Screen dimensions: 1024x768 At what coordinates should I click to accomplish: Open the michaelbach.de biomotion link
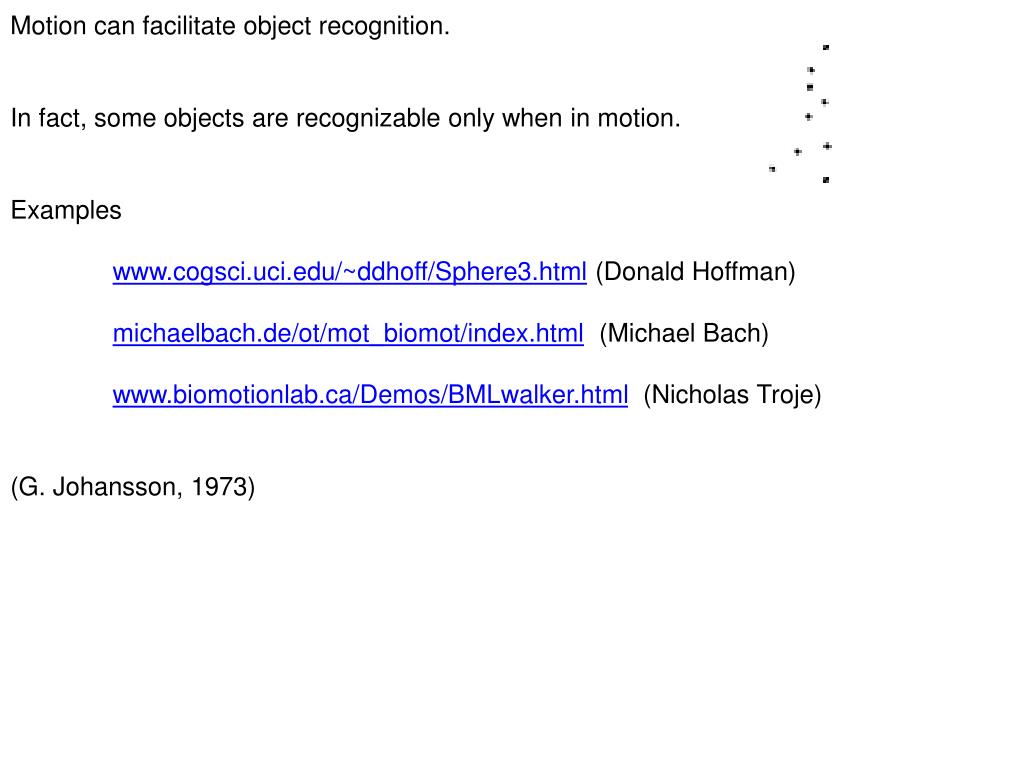(x=347, y=334)
